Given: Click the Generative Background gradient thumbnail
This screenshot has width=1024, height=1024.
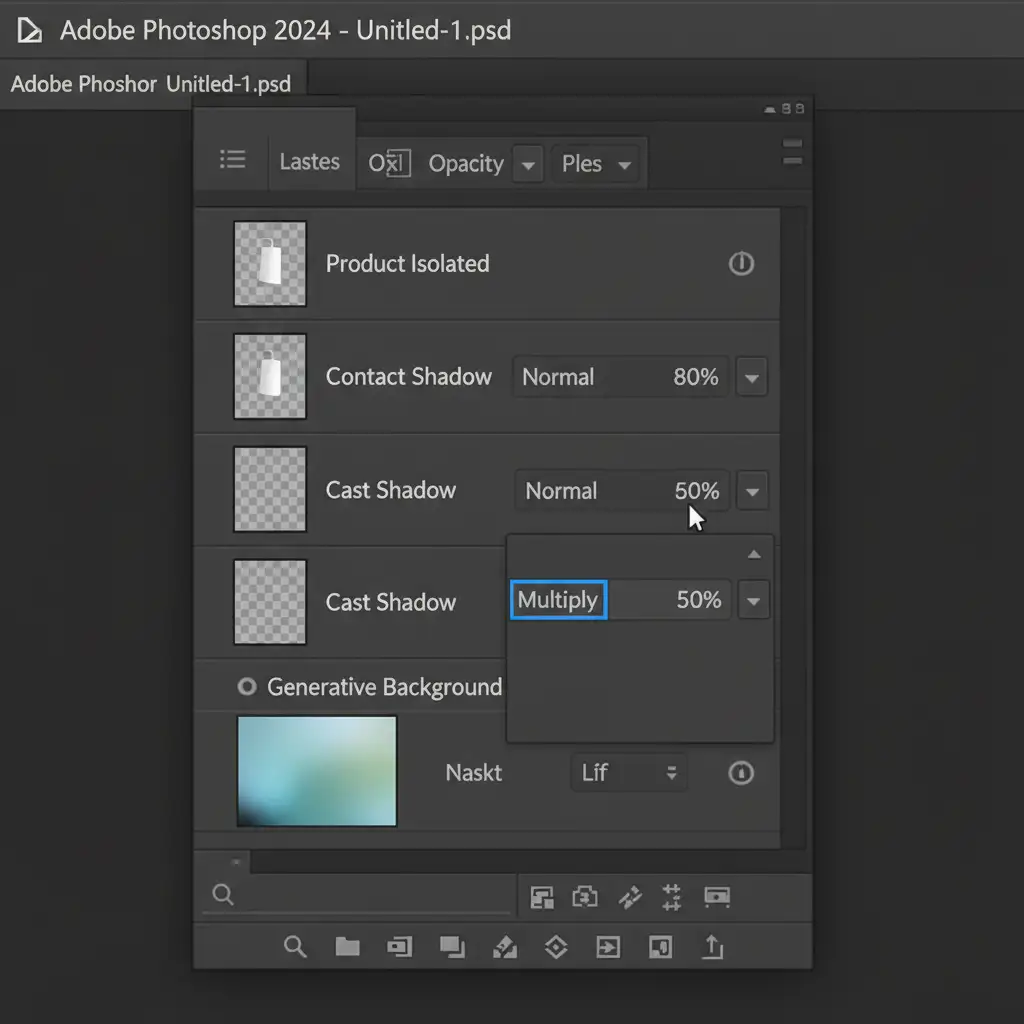Looking at the screenshot, I should pyautogui.click(x=317, y=771).
